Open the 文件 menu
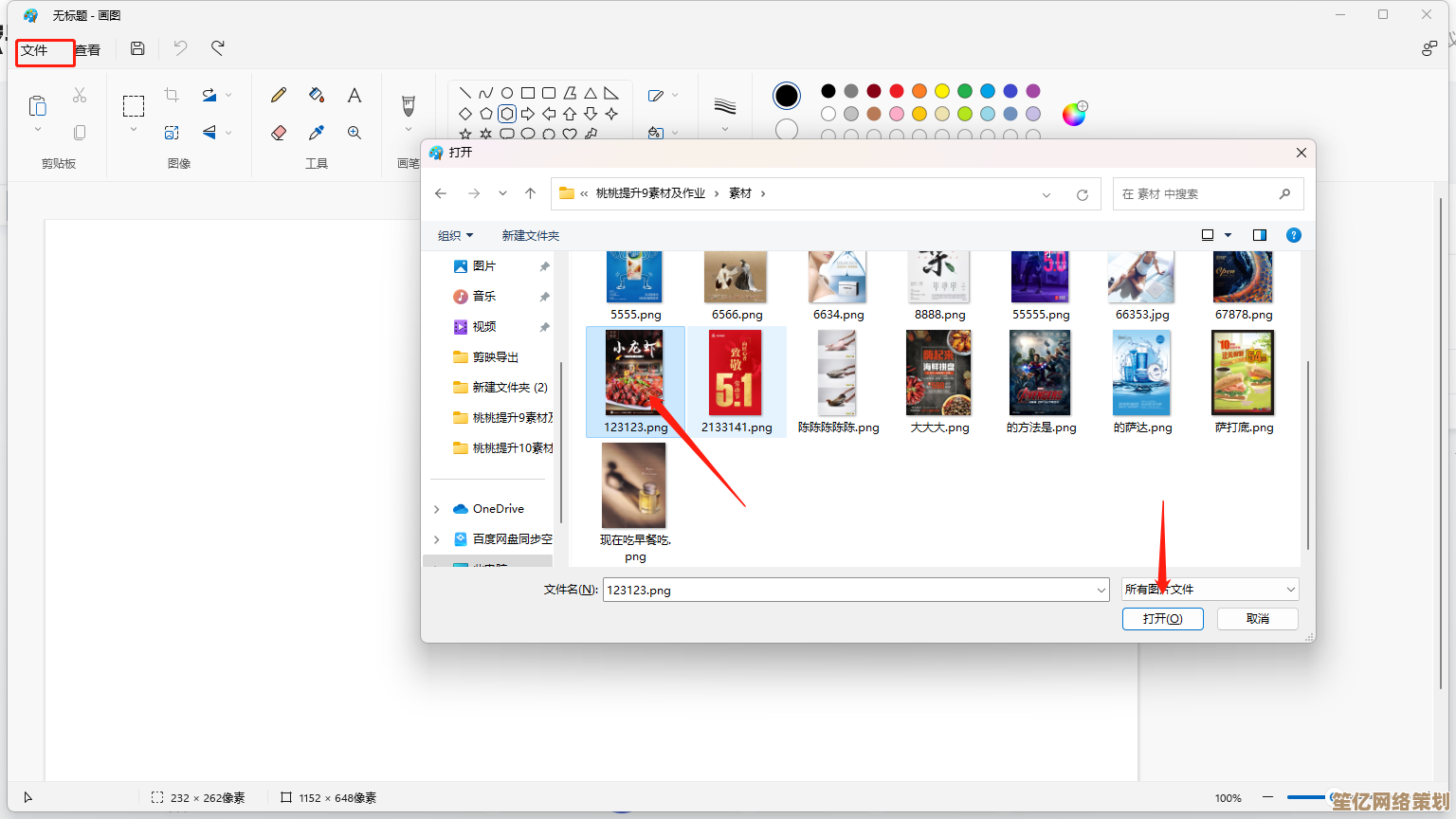 tap(36, 50)
